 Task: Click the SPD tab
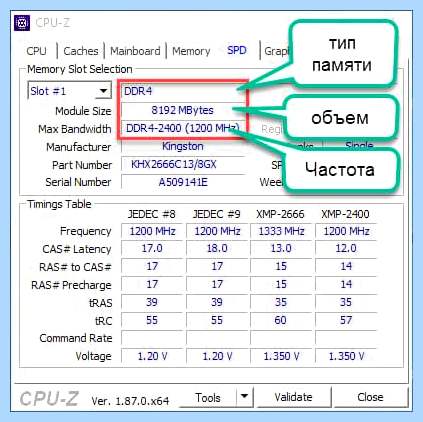point(237,50)
